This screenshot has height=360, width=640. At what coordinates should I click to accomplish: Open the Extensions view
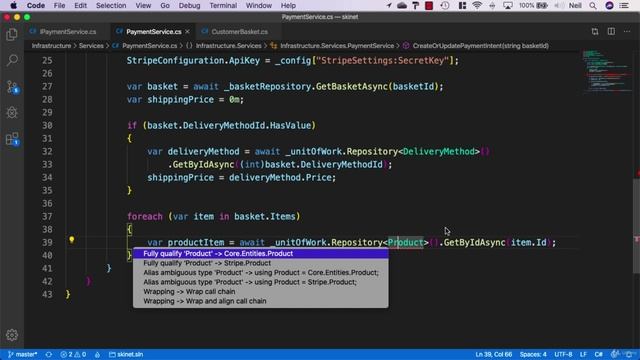tap(12, 139)
